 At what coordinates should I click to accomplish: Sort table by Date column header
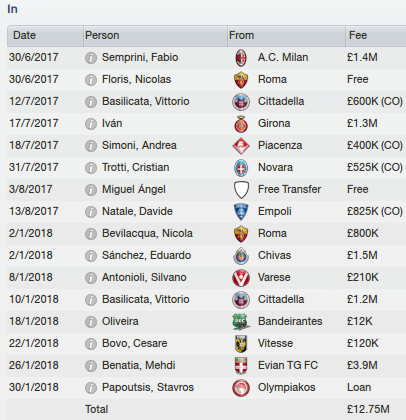[45, 36]
